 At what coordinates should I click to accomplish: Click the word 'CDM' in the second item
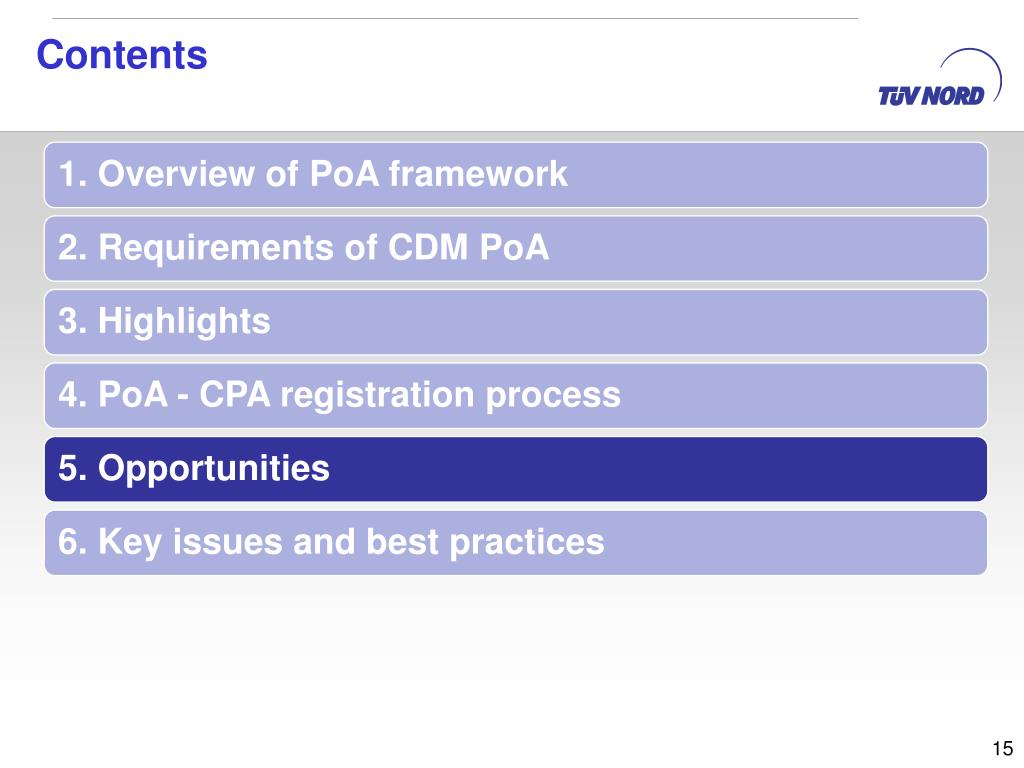point(428,248)
